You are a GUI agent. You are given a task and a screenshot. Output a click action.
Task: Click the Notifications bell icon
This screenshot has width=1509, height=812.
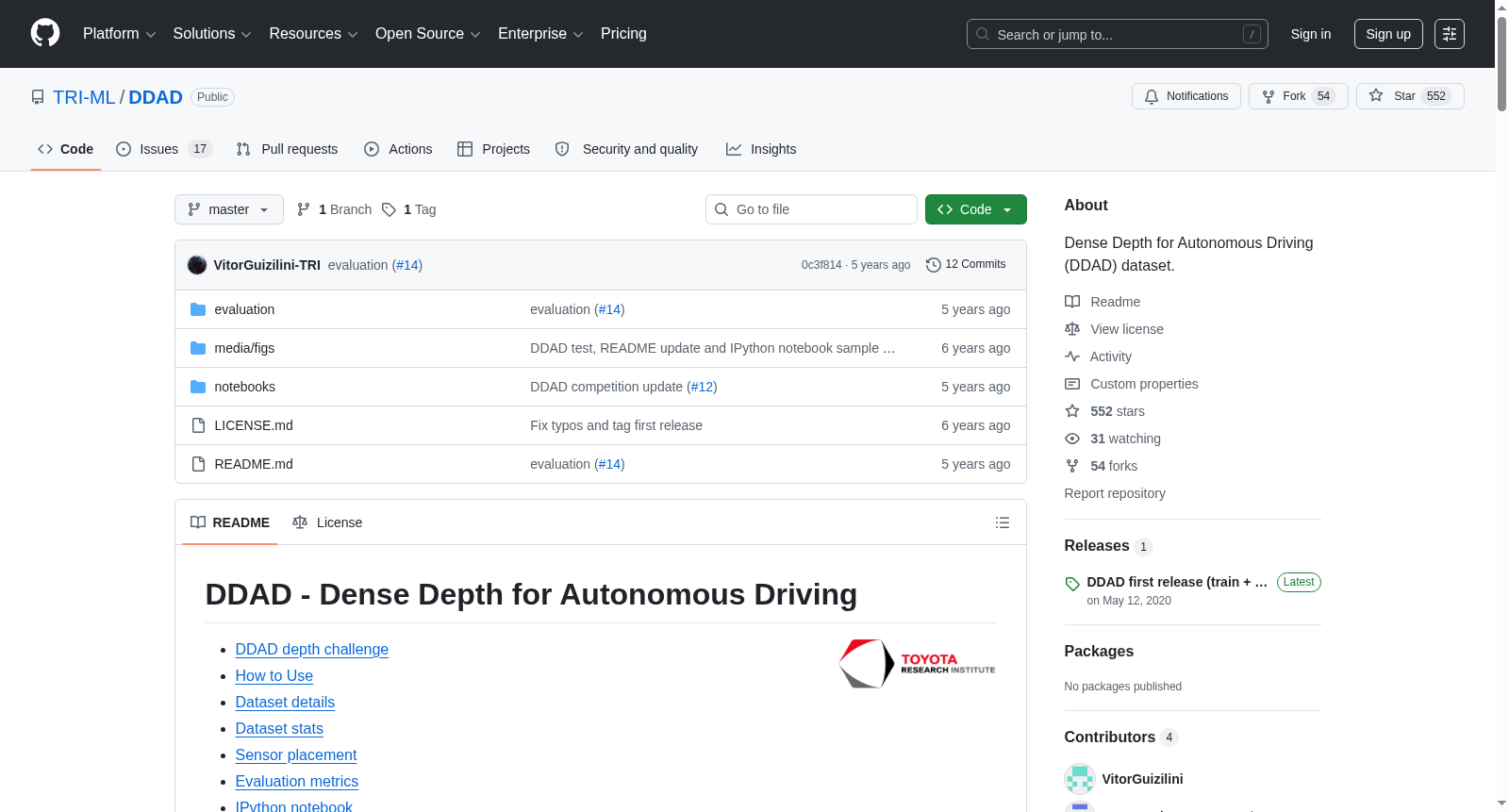[x=1152, y=96]
